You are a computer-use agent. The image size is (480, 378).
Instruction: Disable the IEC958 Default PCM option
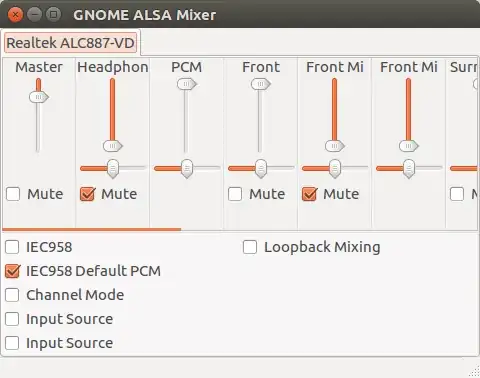tap(12, 271)
